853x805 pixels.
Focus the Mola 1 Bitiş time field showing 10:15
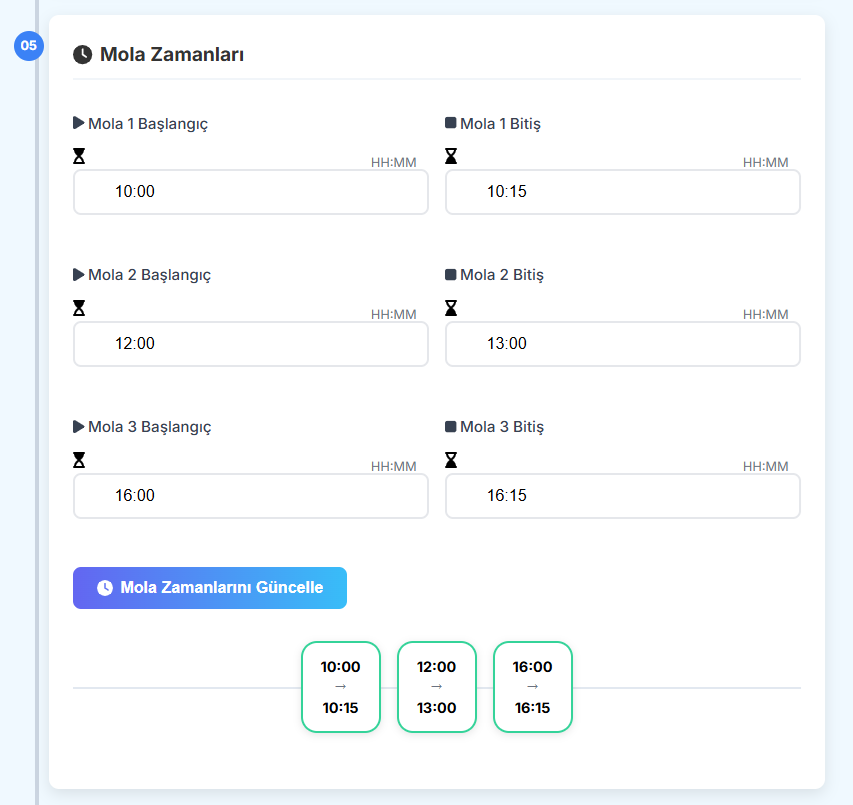click(x=623, y=192)
